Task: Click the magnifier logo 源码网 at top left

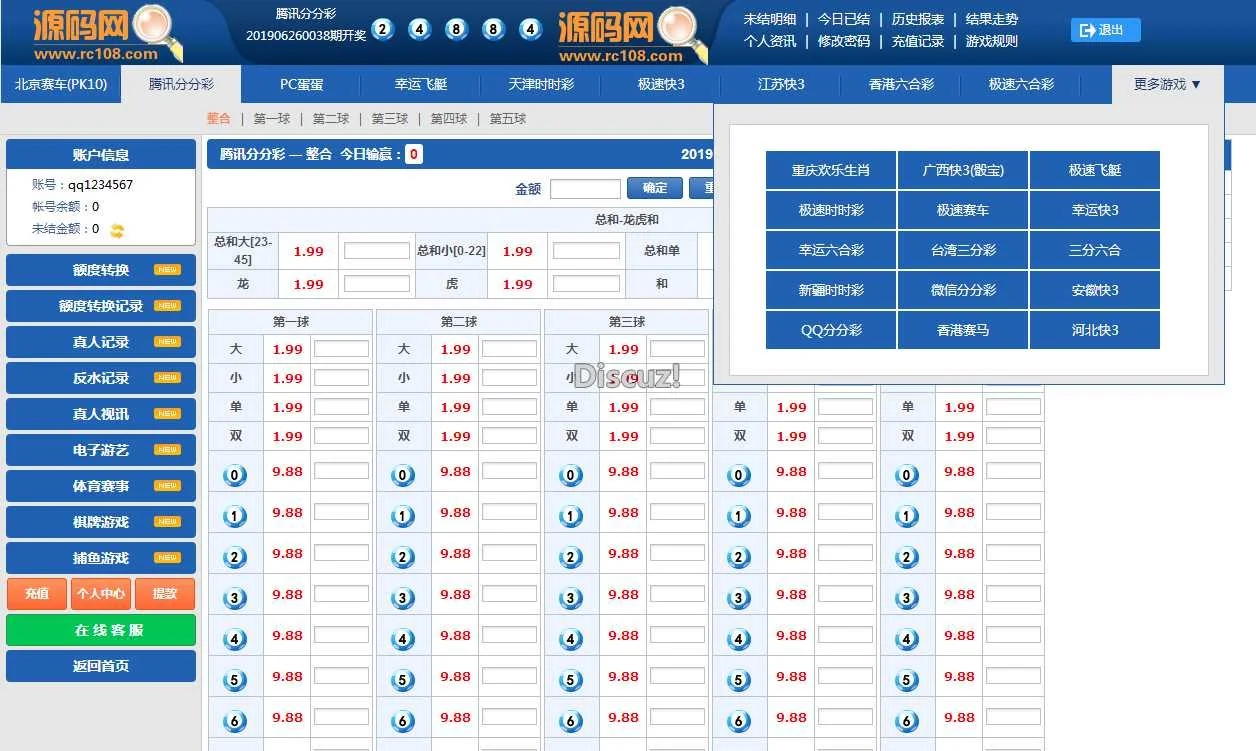Action: tap(108, 34)
